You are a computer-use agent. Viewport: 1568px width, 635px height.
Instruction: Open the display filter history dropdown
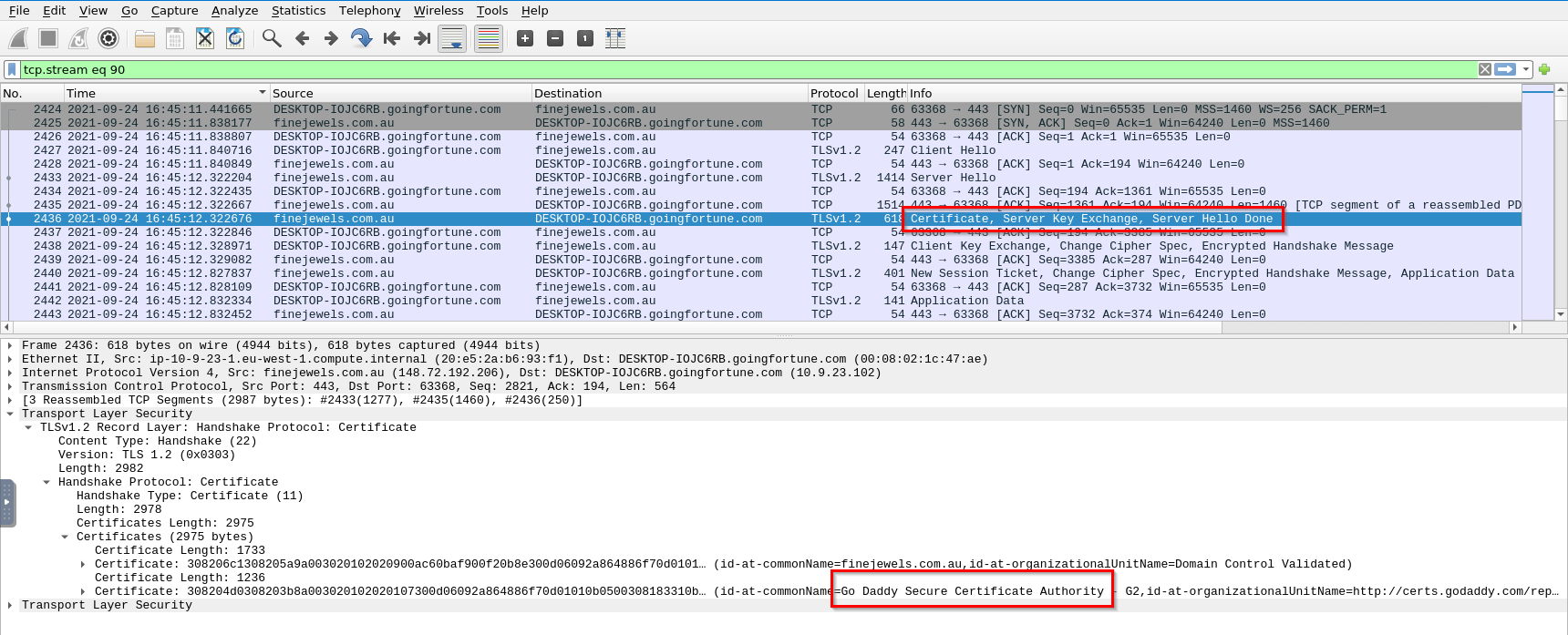click(1525, 69)
